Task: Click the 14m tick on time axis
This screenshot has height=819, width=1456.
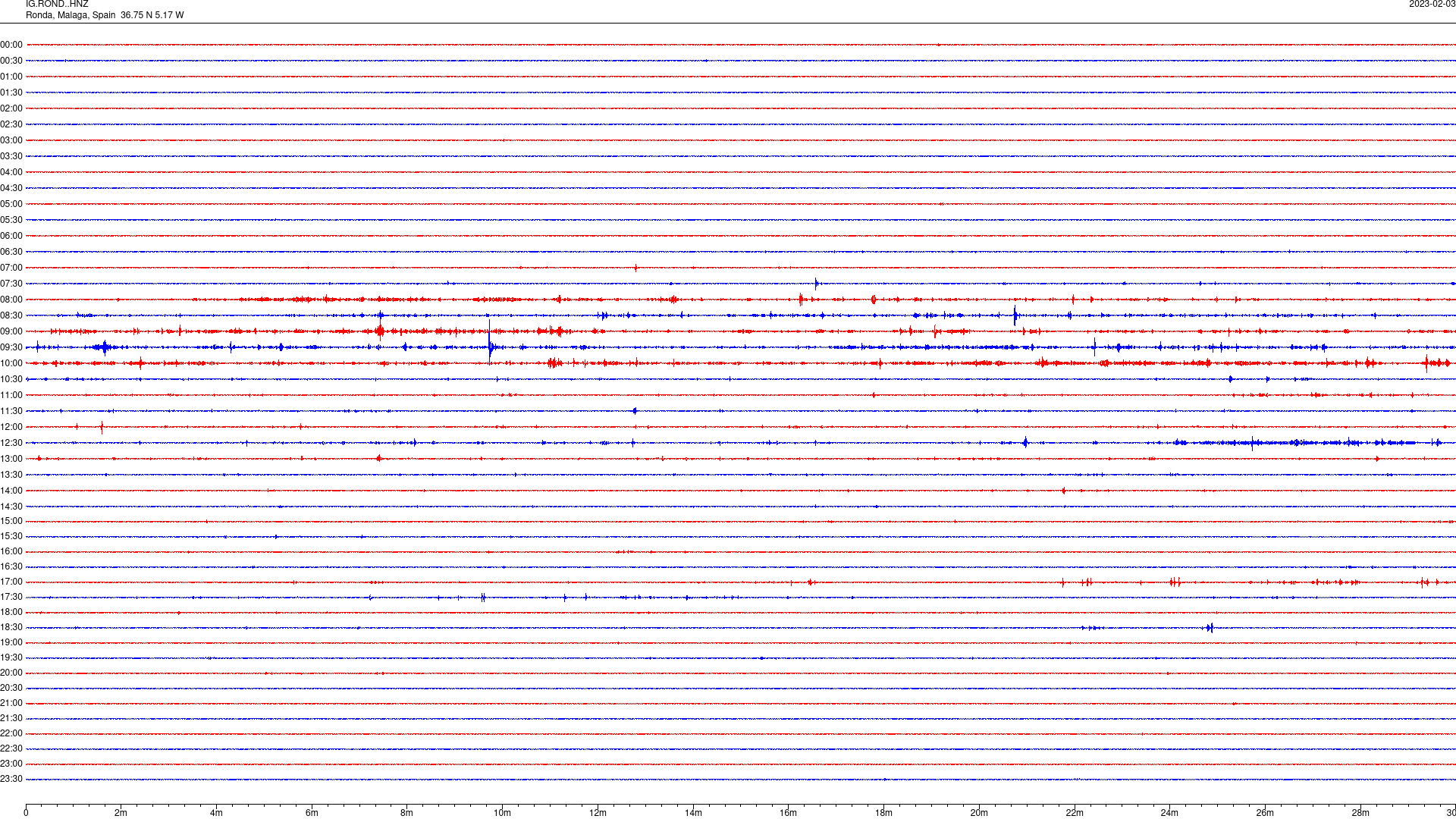Action: click(x=693, y=813)
